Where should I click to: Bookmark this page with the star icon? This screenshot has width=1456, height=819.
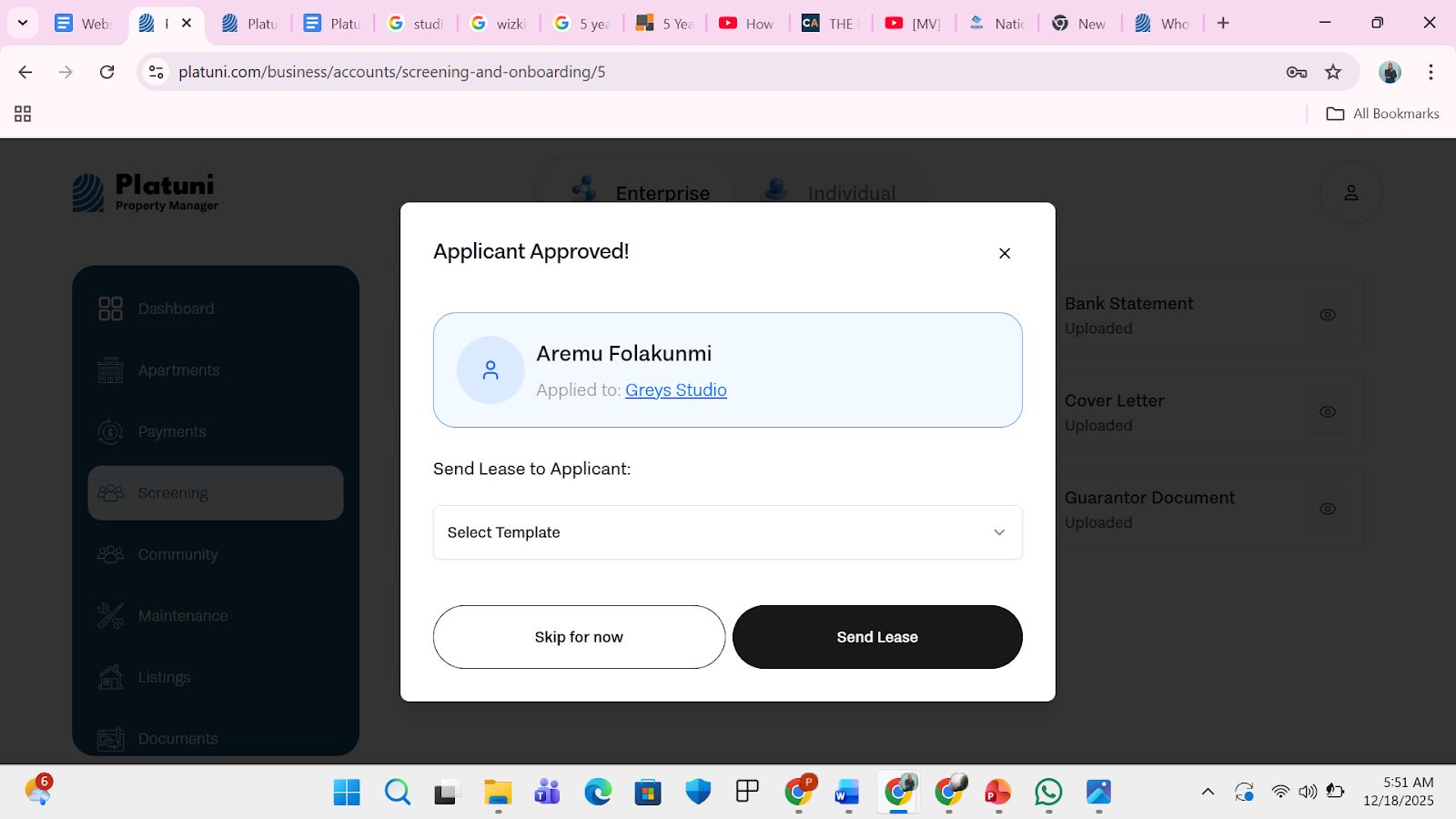coord(1333,72)
